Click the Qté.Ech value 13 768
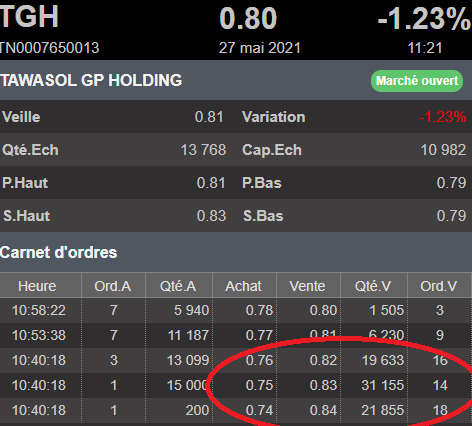Viewport: 472px width, 426px height. (203, 150)
